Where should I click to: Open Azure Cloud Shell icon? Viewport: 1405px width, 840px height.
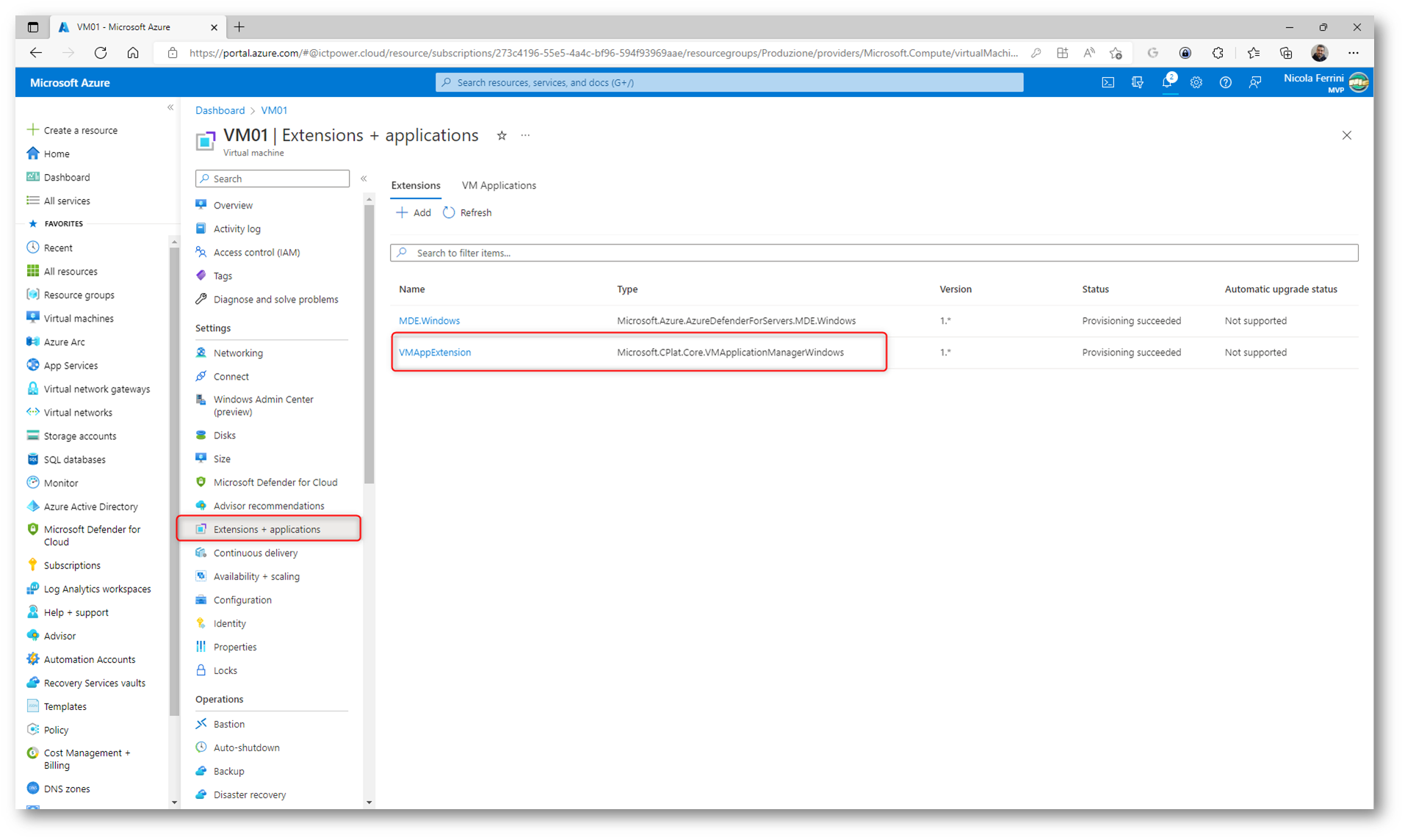pos(1108,82)
